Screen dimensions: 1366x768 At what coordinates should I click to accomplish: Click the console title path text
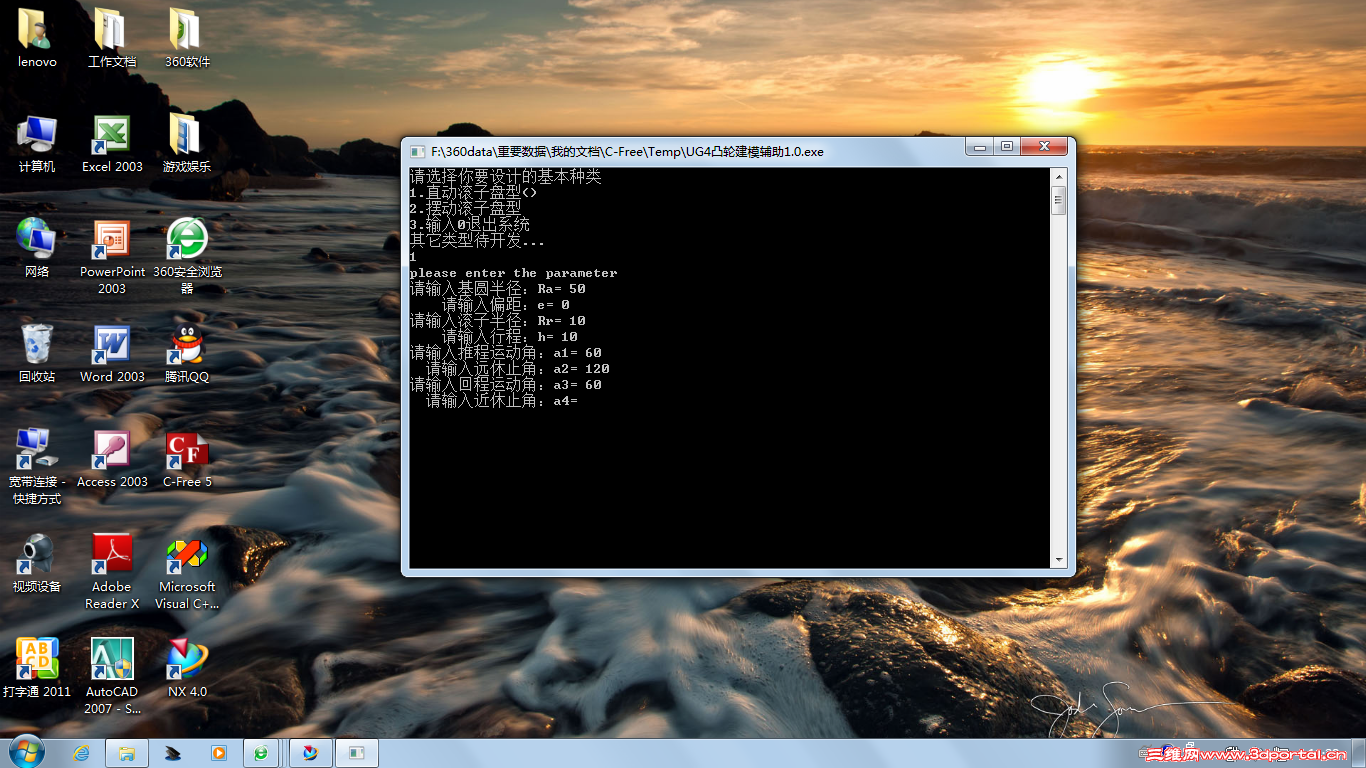[x=627, y=152]
